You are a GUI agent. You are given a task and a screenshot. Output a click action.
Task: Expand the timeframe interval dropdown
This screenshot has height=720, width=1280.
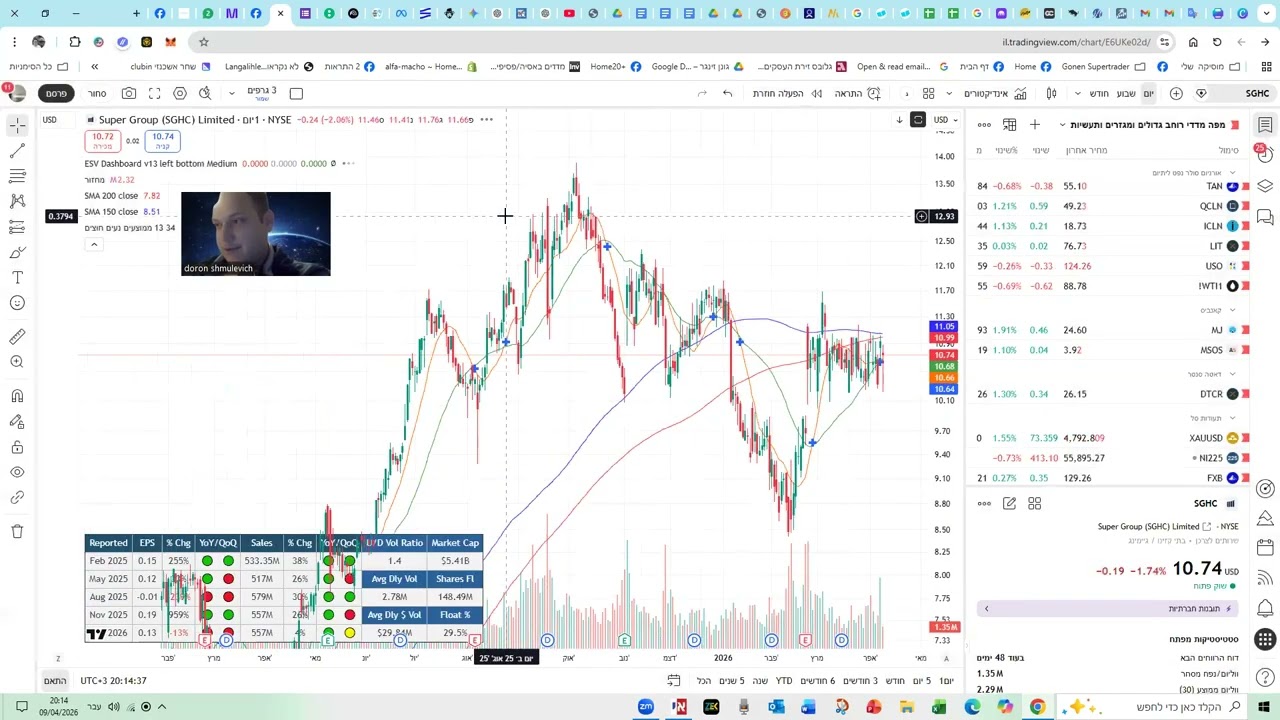click(x=1077, y=93)
